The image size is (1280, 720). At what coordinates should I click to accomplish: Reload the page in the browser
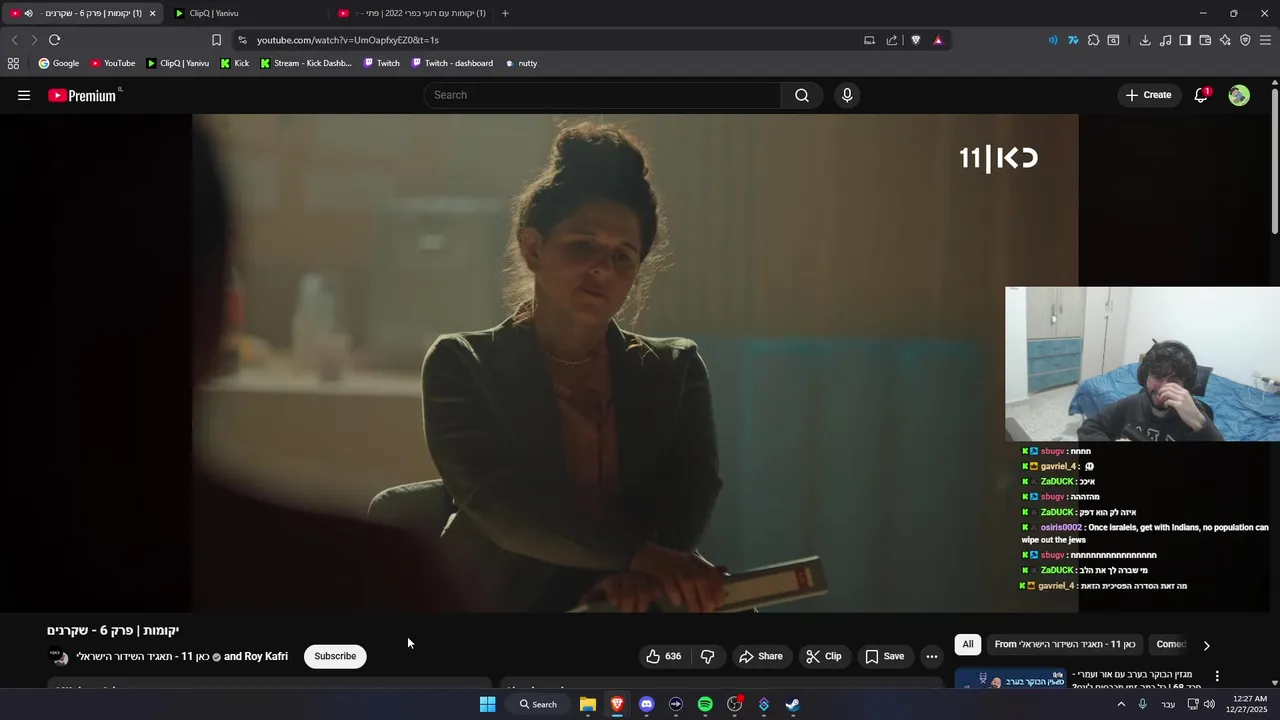click(x=54, y=40)
